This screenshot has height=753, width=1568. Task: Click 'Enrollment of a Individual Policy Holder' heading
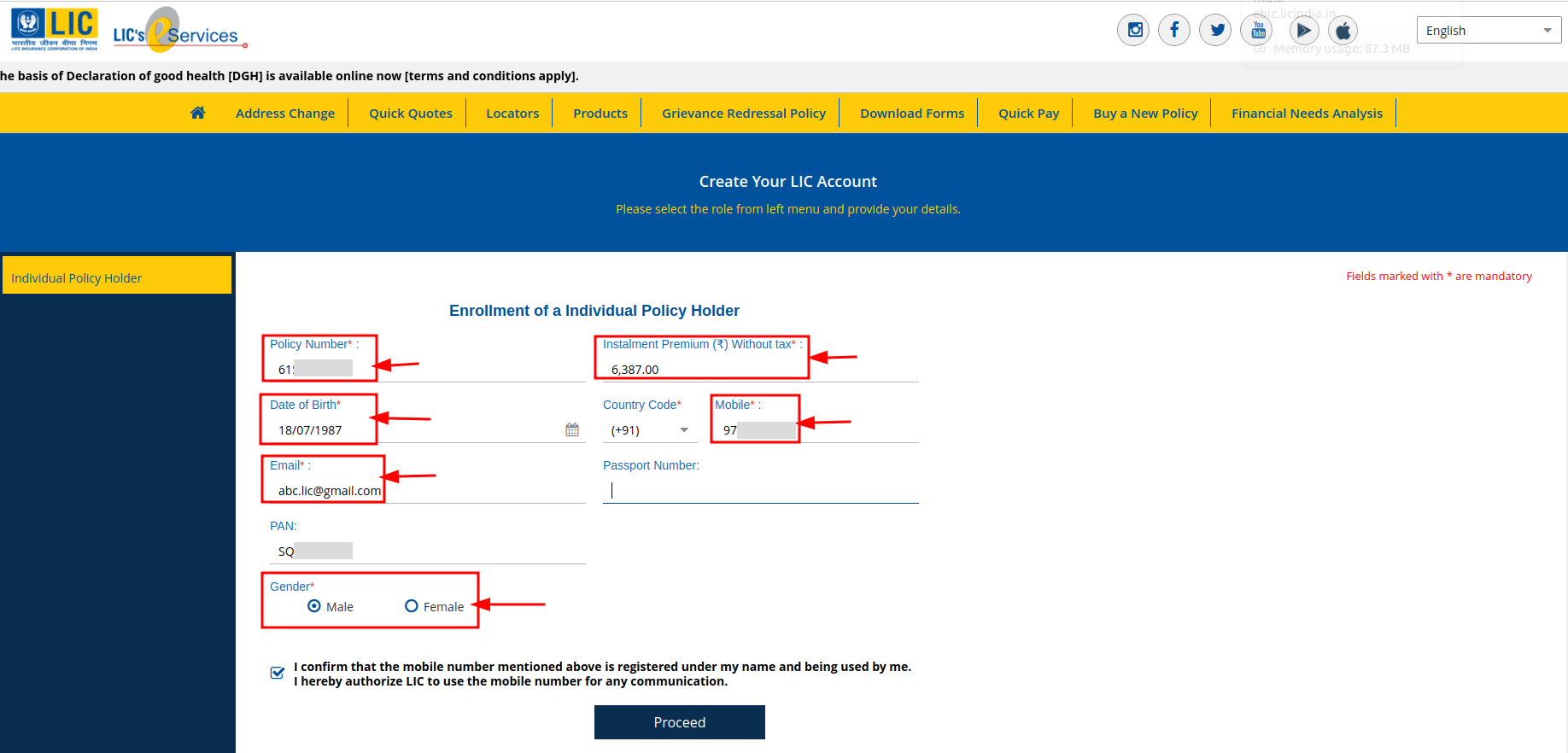pos(594,311)
